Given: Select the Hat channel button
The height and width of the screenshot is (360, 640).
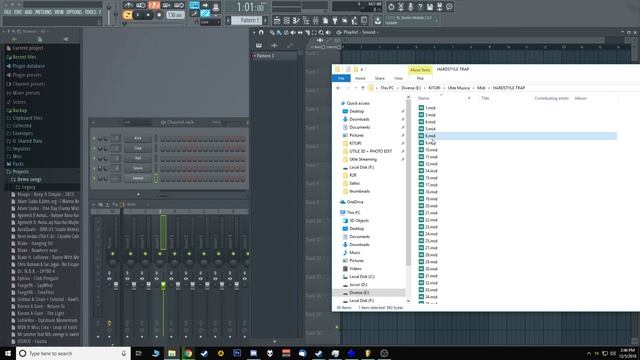Looking at the screenshot, I should point(138,158).
